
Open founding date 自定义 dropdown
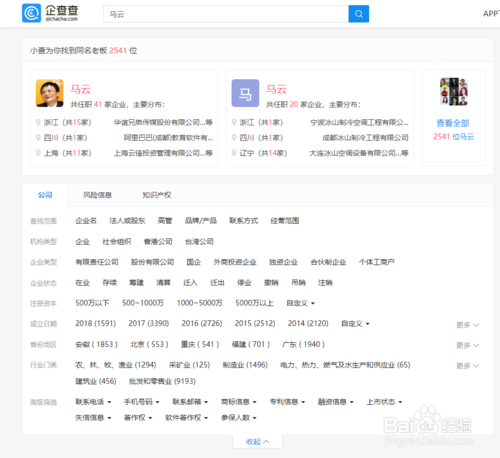coord(355,323)
